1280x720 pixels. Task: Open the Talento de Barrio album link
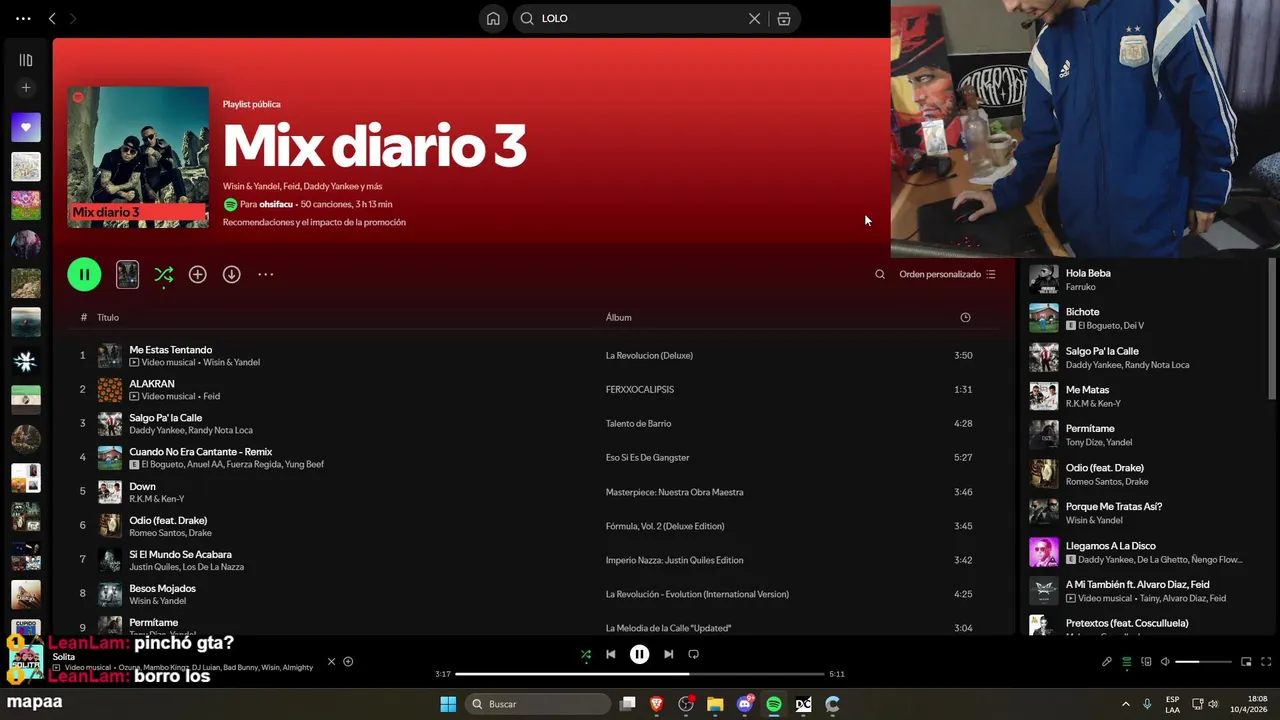point(638,423)
